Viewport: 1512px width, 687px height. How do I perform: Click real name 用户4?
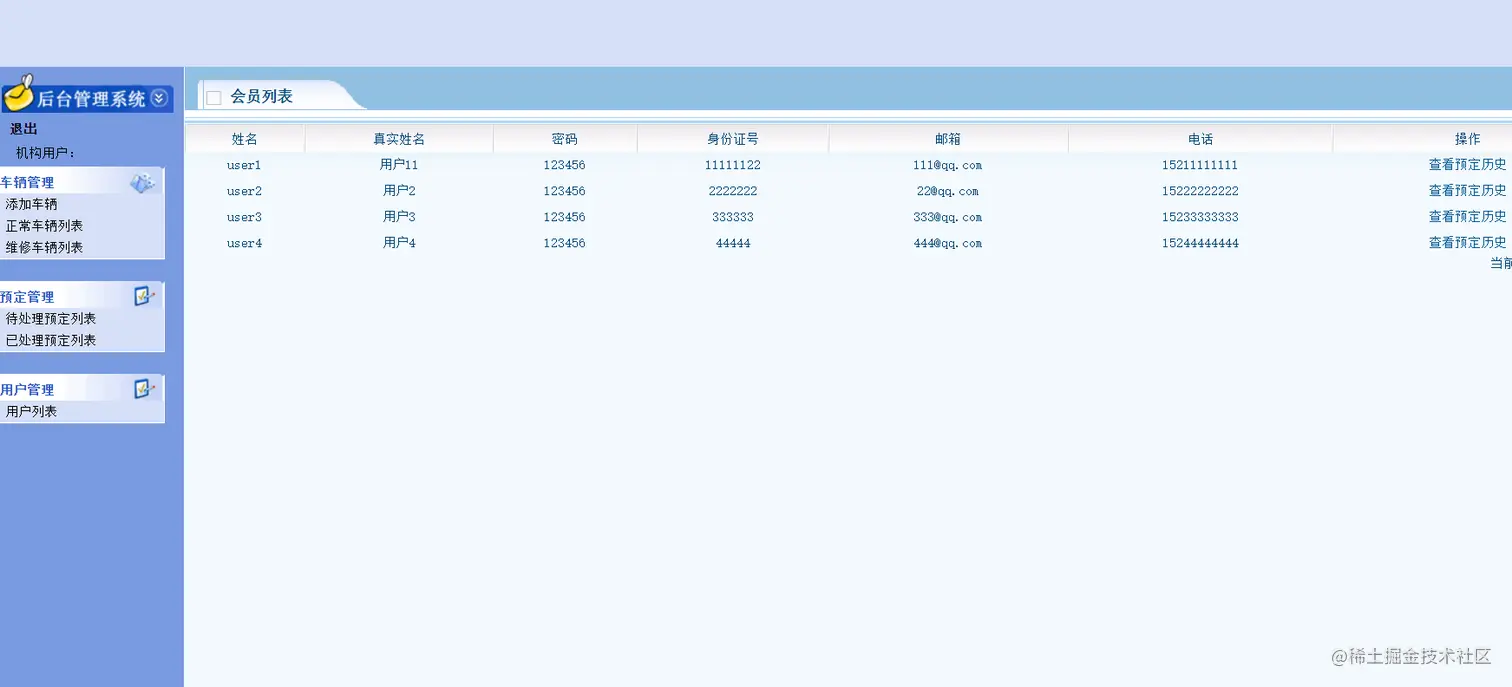399,243
